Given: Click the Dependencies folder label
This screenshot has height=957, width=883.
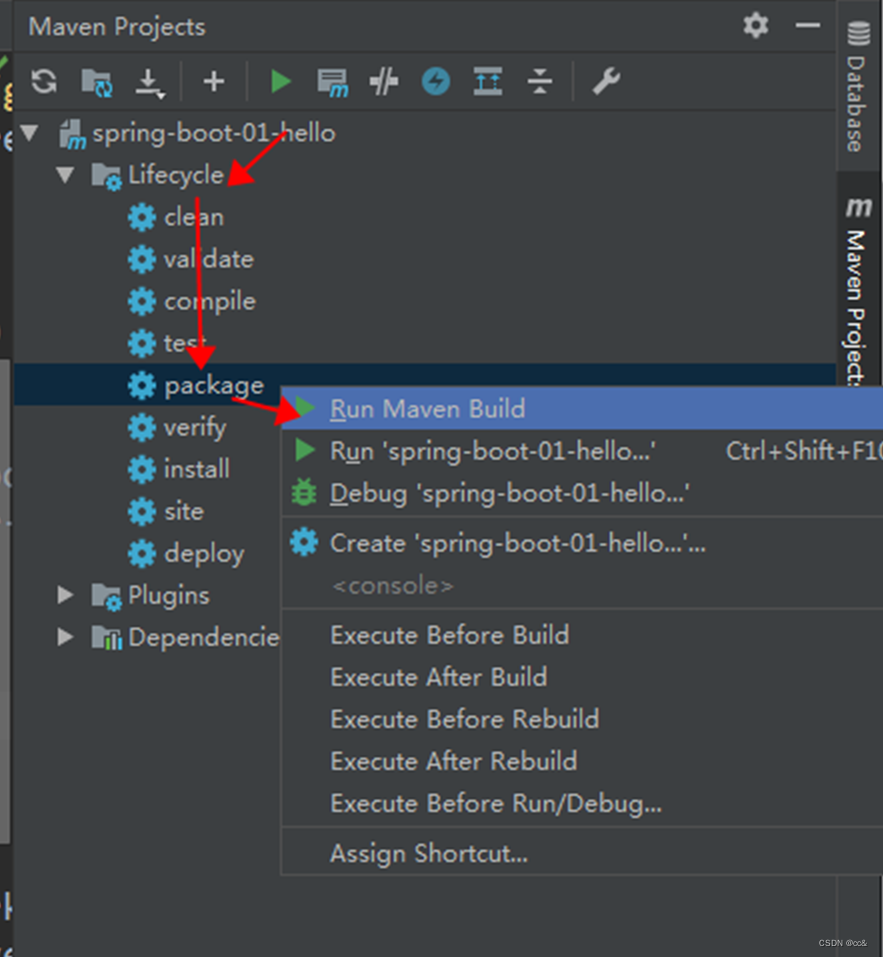Looking at the screenshot, I should [x=204, y=637].
